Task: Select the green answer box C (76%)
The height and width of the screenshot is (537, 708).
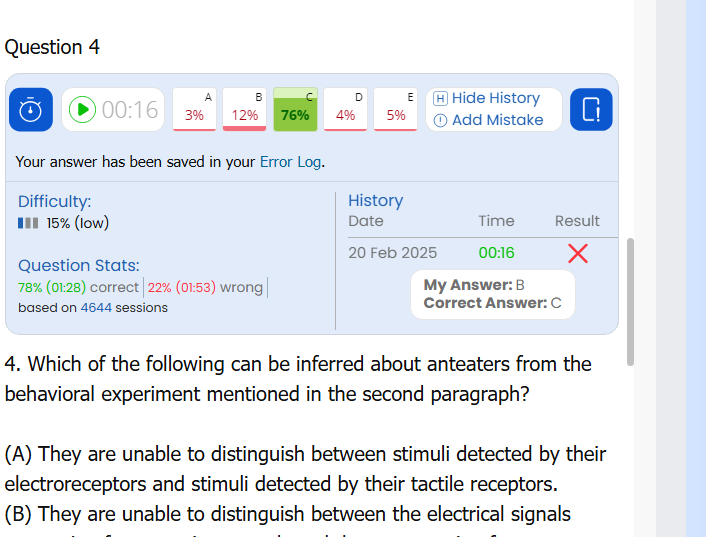Action: (x=295, y=109)
